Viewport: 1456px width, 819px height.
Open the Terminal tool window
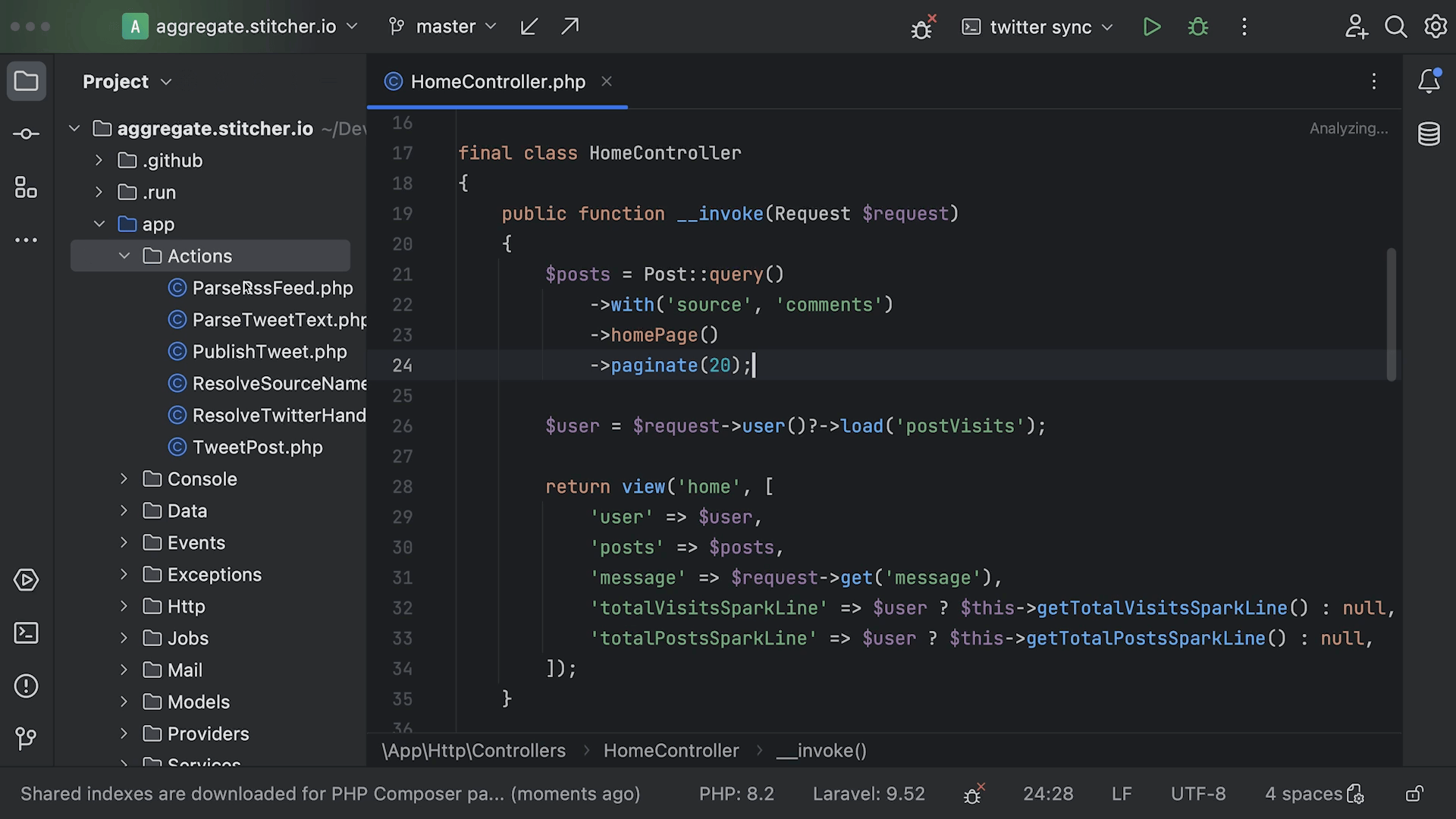click(x=27, y=633)
